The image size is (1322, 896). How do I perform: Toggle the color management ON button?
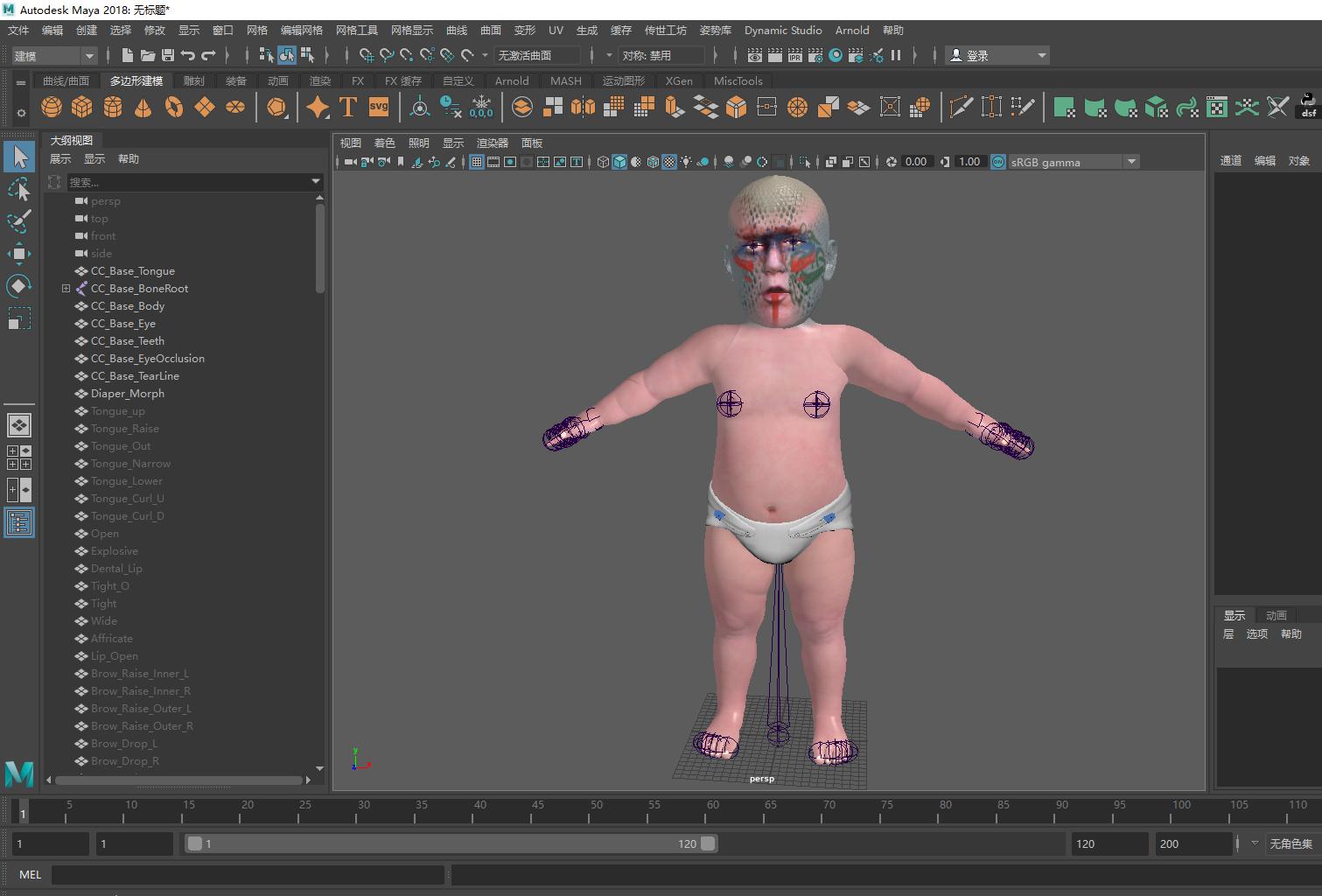(x=998, y=162)
